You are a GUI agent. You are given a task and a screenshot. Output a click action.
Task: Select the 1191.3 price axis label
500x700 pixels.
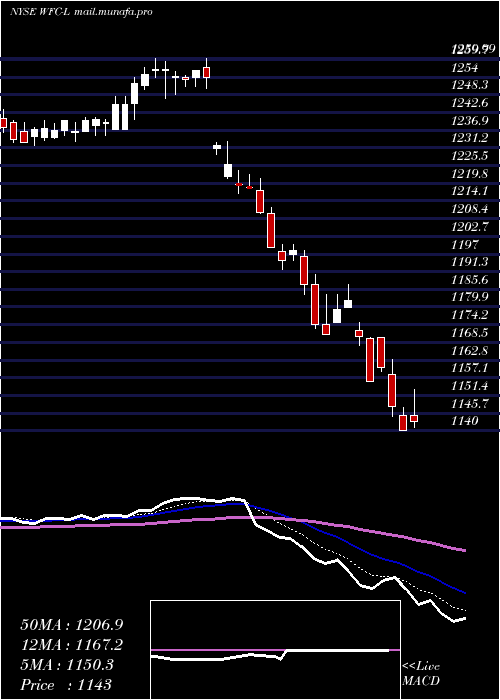[469, 262]
